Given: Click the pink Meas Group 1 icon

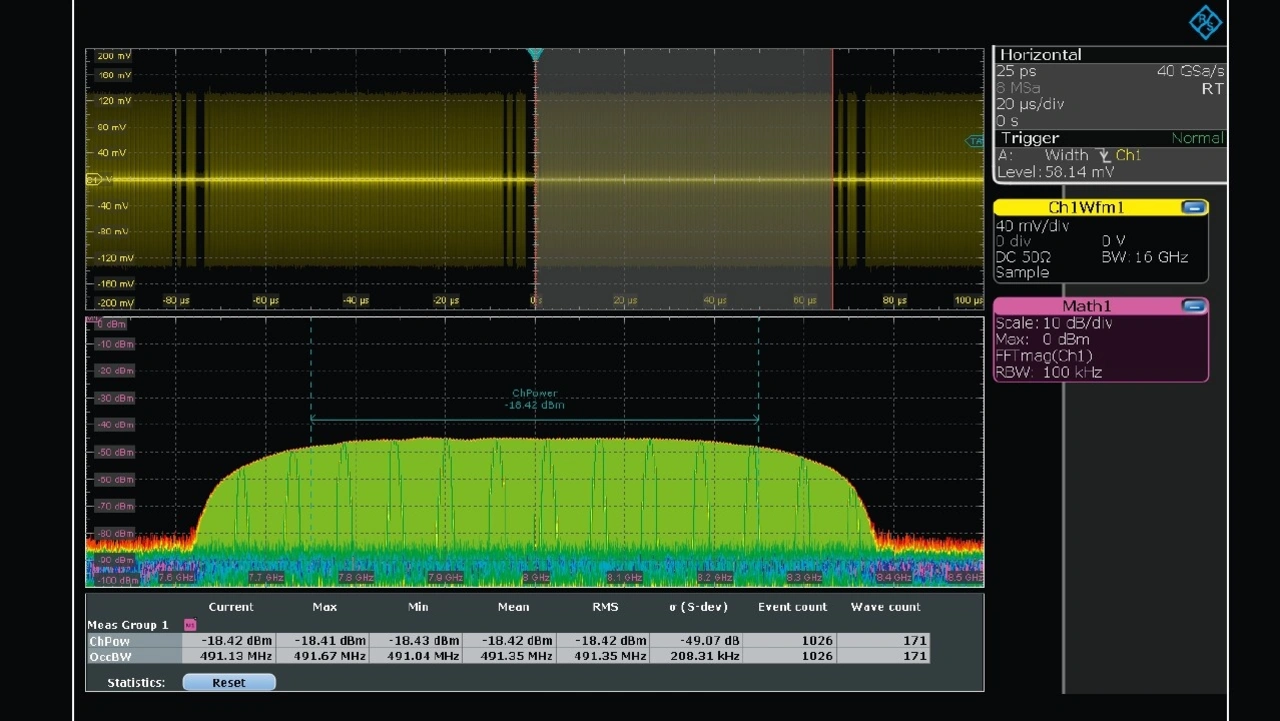Looking at the screenshot, I should click(x=190, y=625).
